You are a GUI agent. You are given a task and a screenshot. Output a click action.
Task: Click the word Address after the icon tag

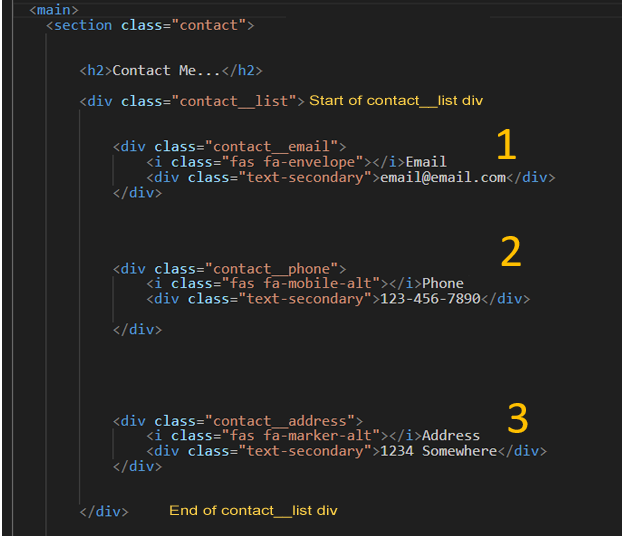451,435
